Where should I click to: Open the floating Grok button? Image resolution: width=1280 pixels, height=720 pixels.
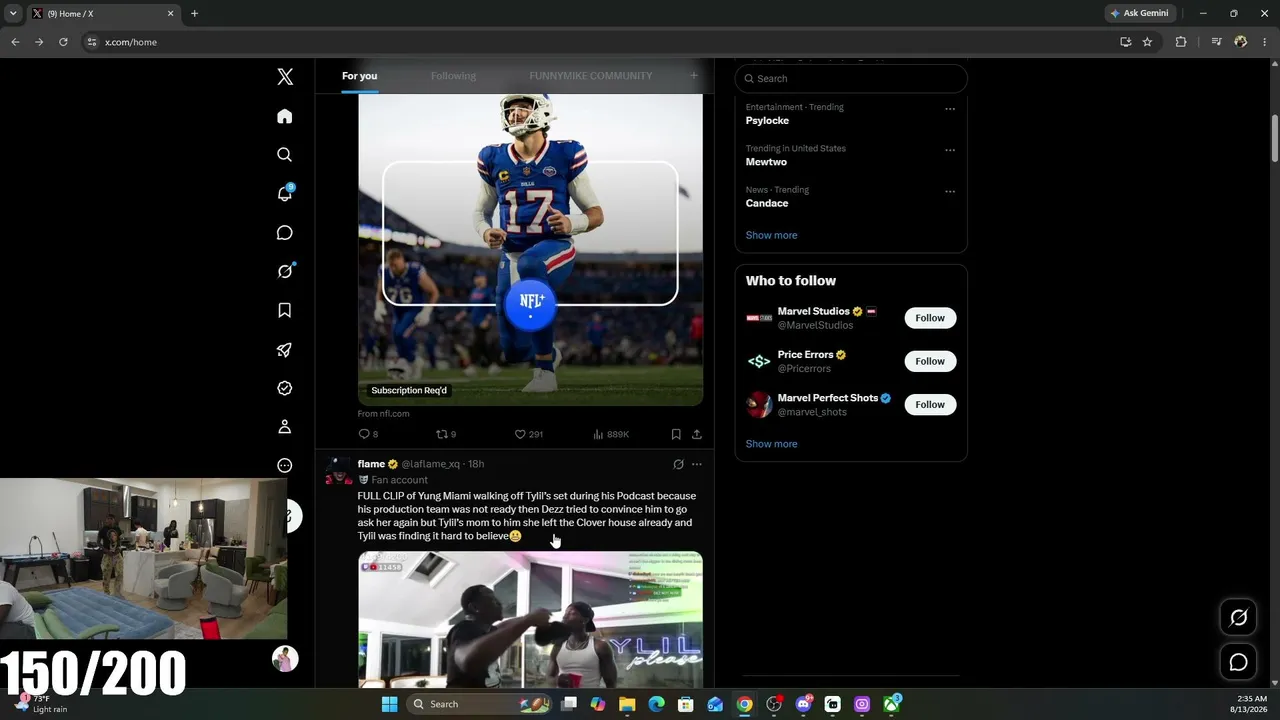coord(1238,618)
